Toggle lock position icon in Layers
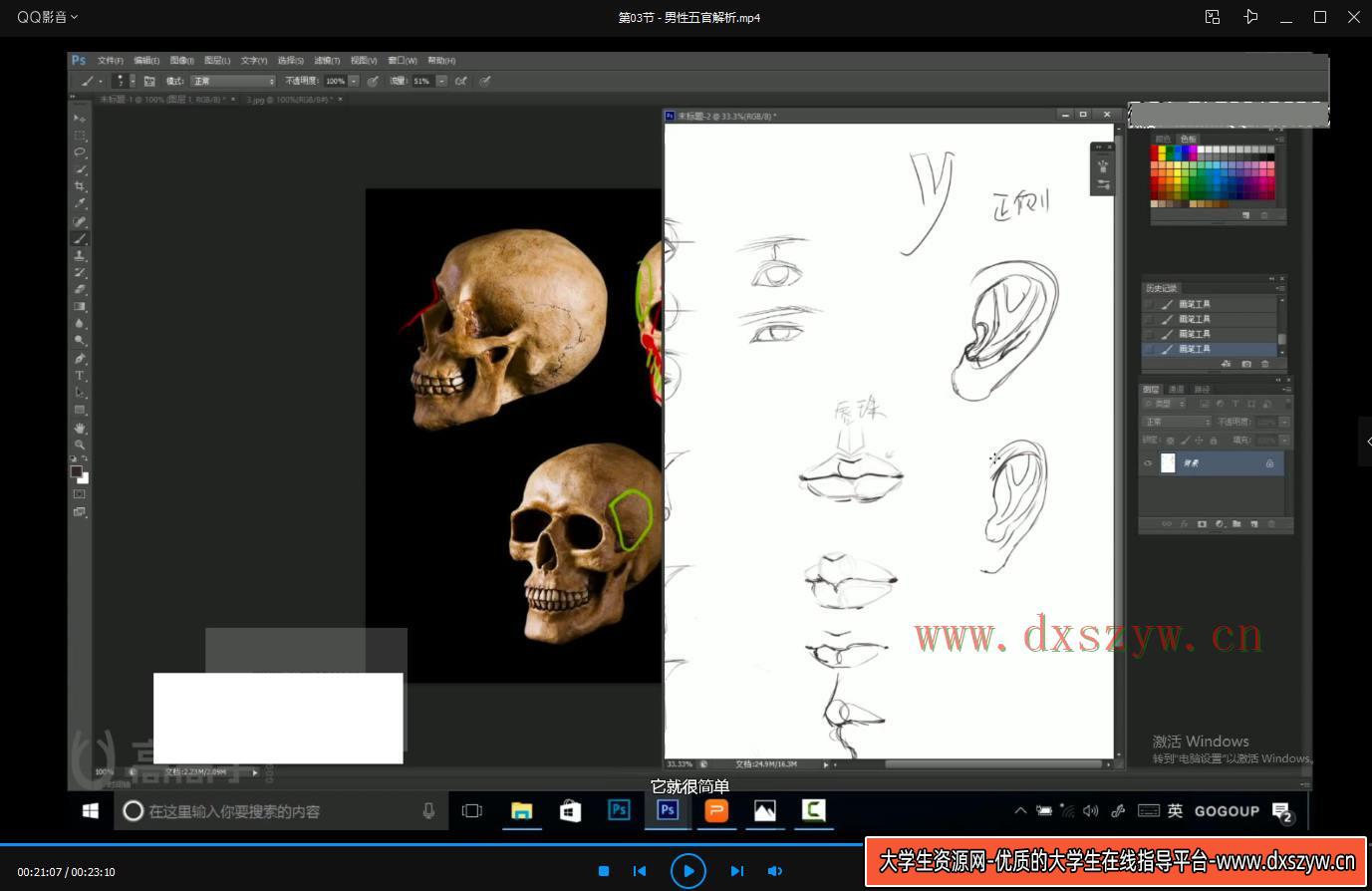 (x=1199, y=440)
